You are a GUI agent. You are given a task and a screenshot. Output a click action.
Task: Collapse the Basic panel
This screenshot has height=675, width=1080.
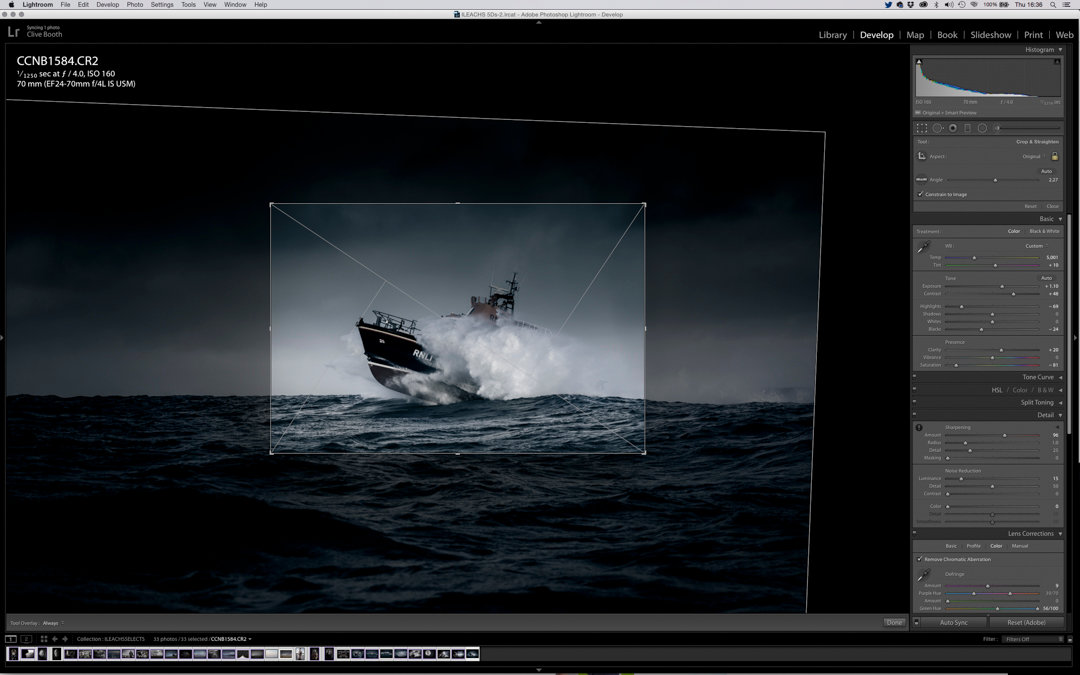tap(1060, 219)
